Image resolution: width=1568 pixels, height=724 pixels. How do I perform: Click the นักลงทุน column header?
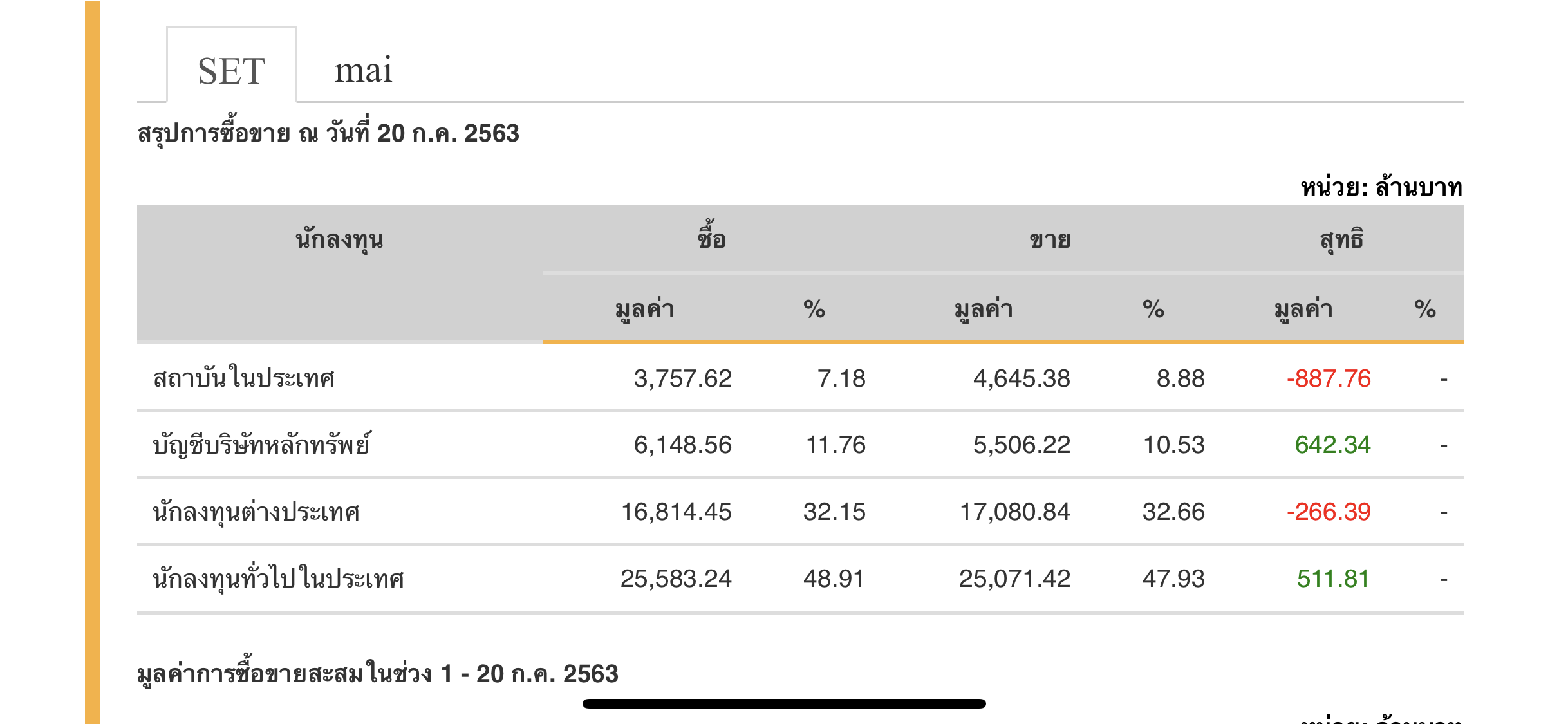(x=339, y=240)
